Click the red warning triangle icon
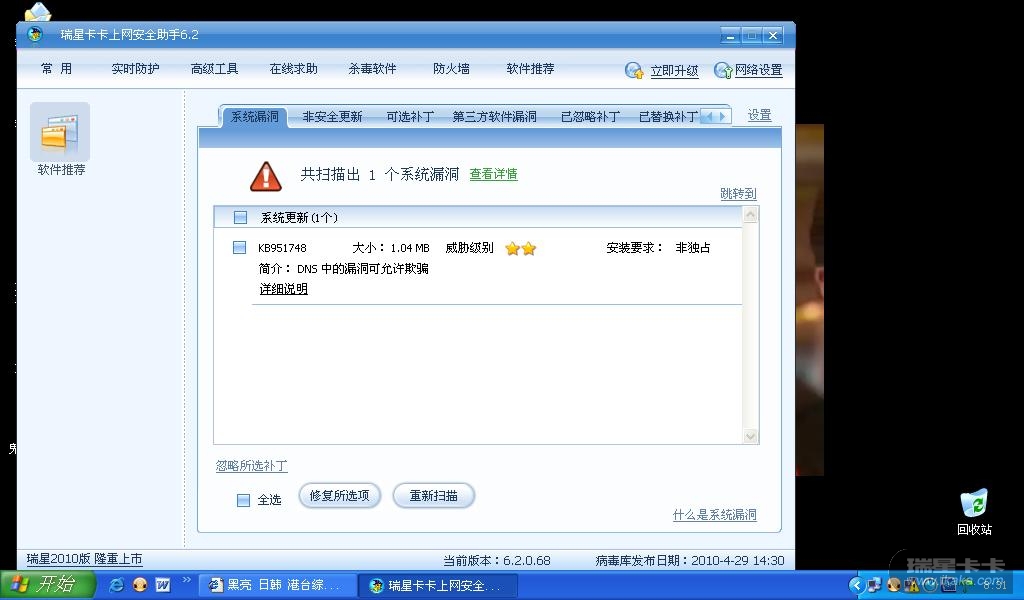Viewport: 1024px width, 600px height. [x=266, y=176]
